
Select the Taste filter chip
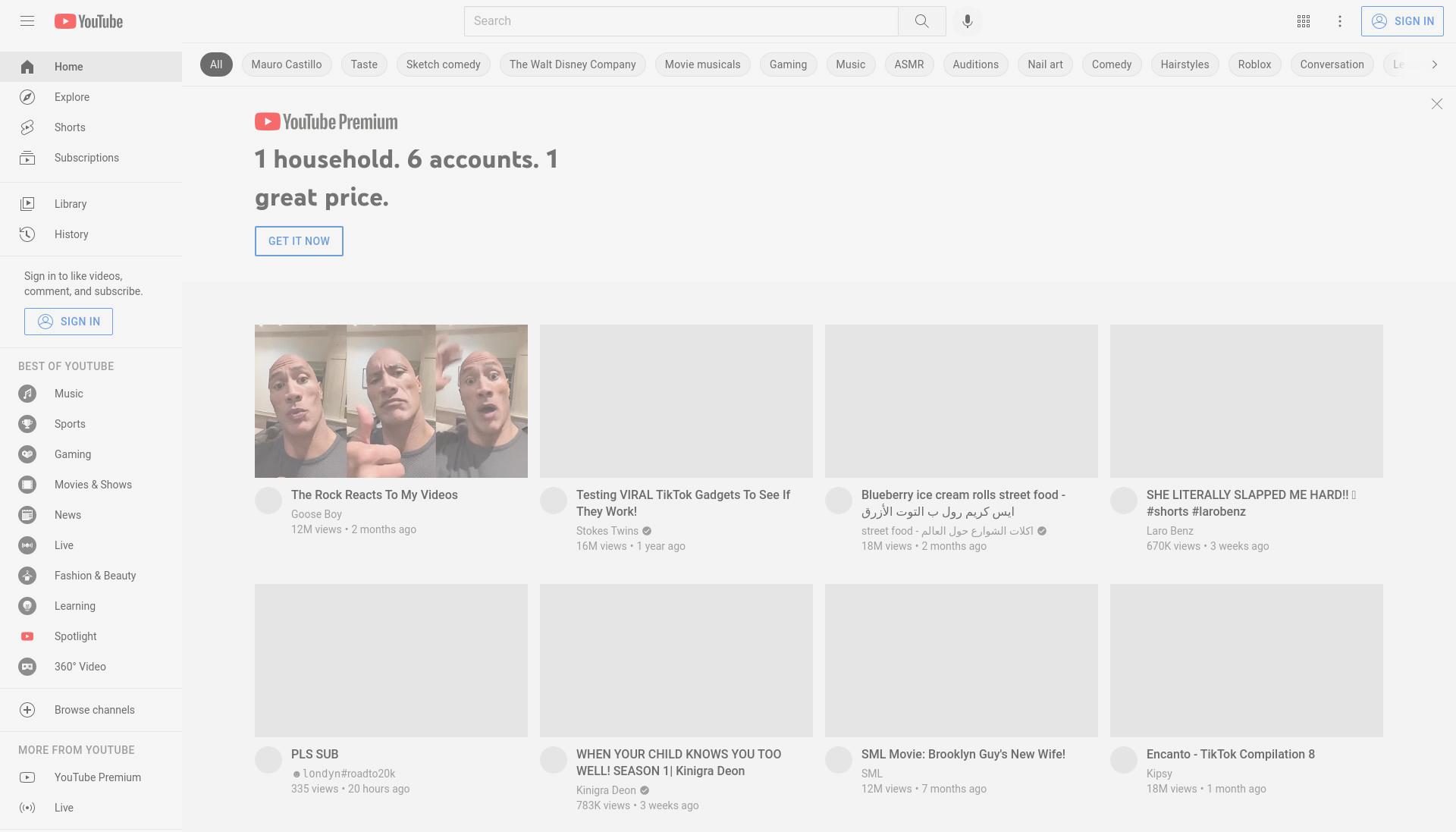(364, 64)
